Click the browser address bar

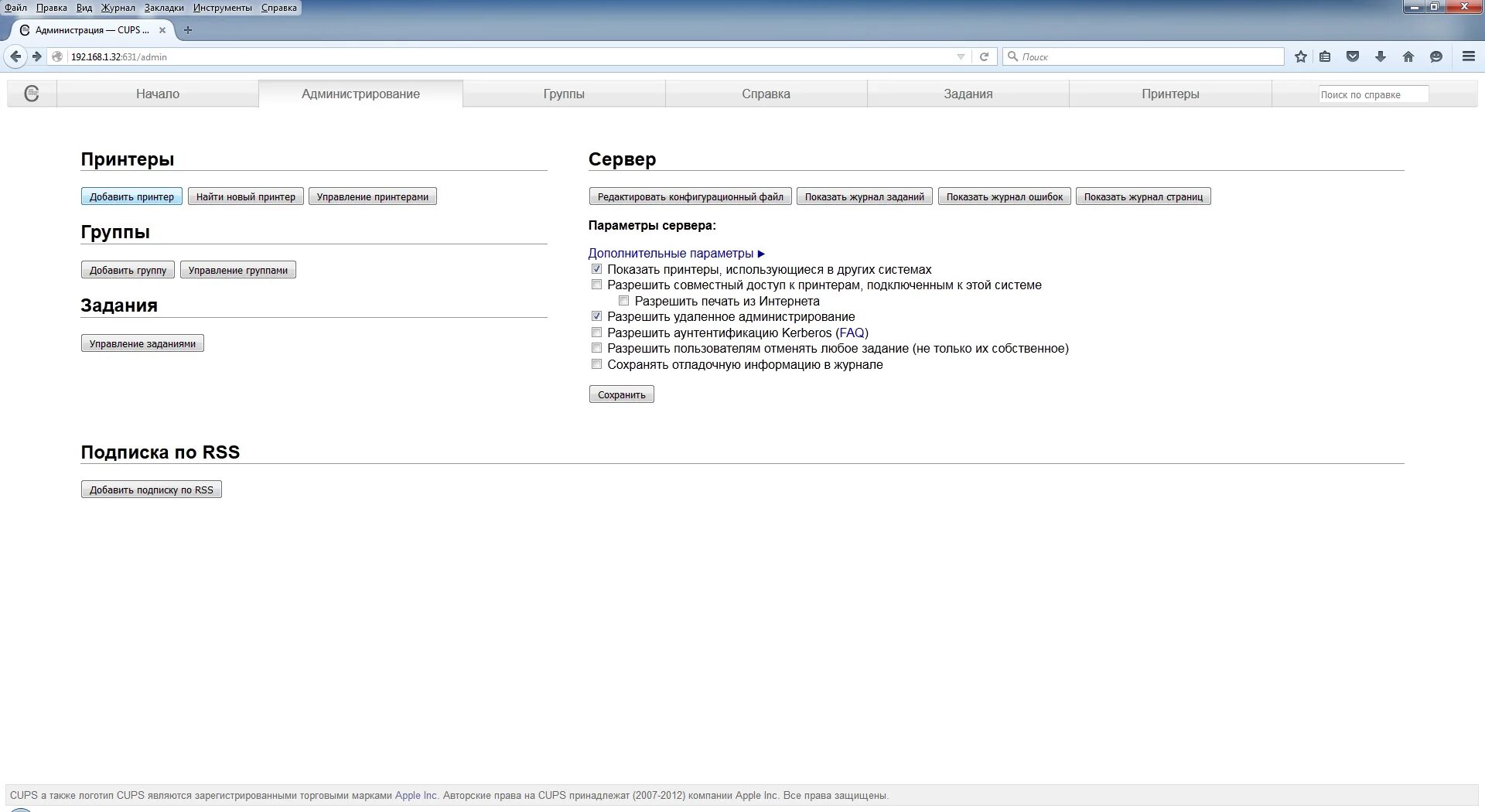510,56
